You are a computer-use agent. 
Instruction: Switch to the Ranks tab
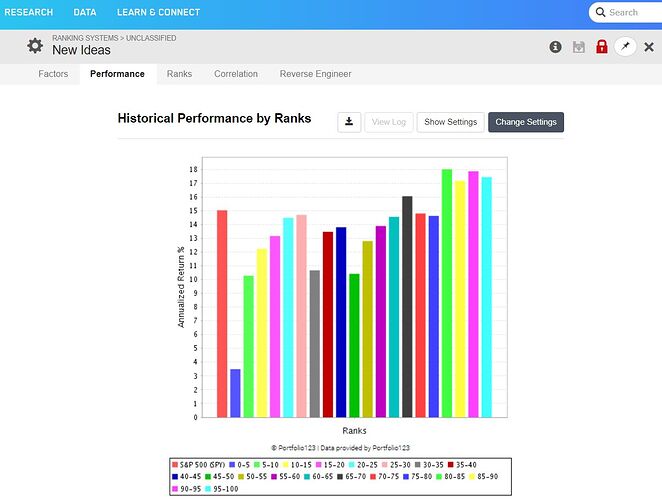tap(179, 74)
